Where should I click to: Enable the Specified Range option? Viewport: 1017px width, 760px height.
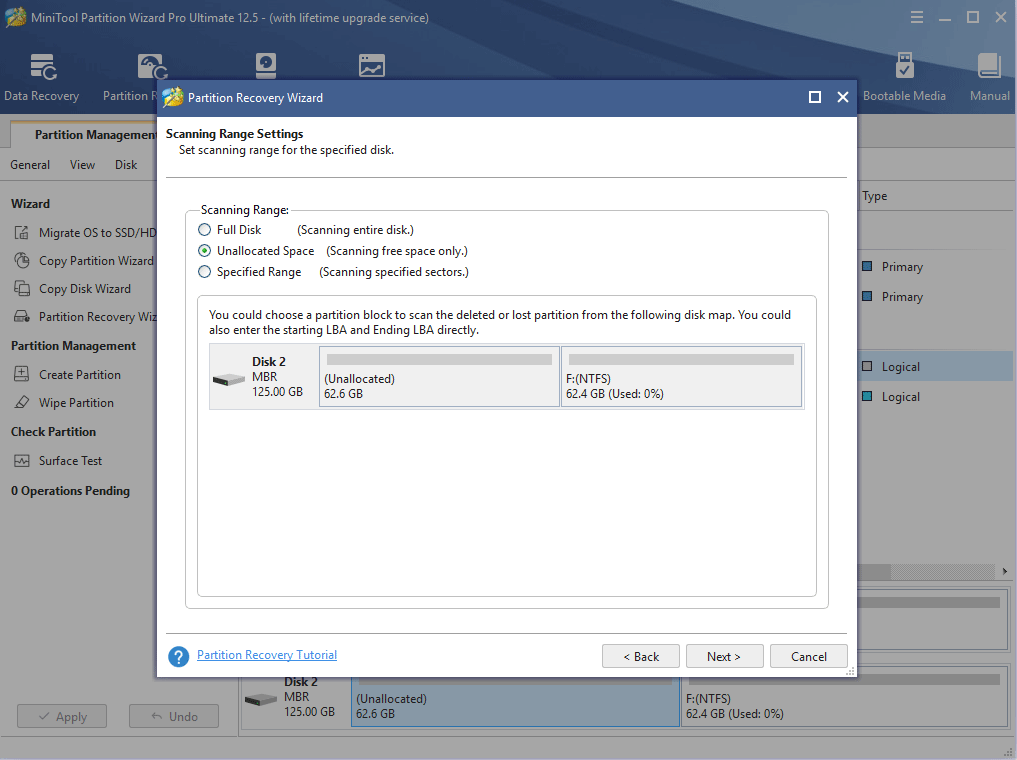[205, 272]
